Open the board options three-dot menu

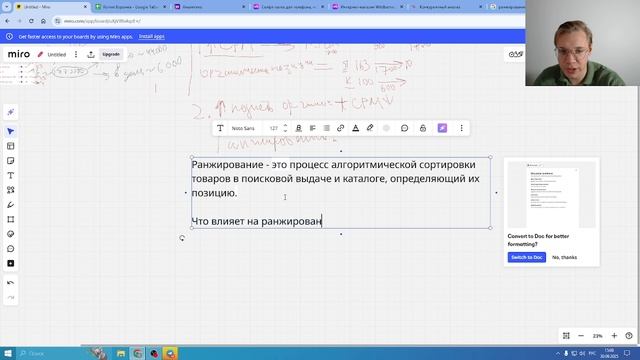[x=76, y=54]
